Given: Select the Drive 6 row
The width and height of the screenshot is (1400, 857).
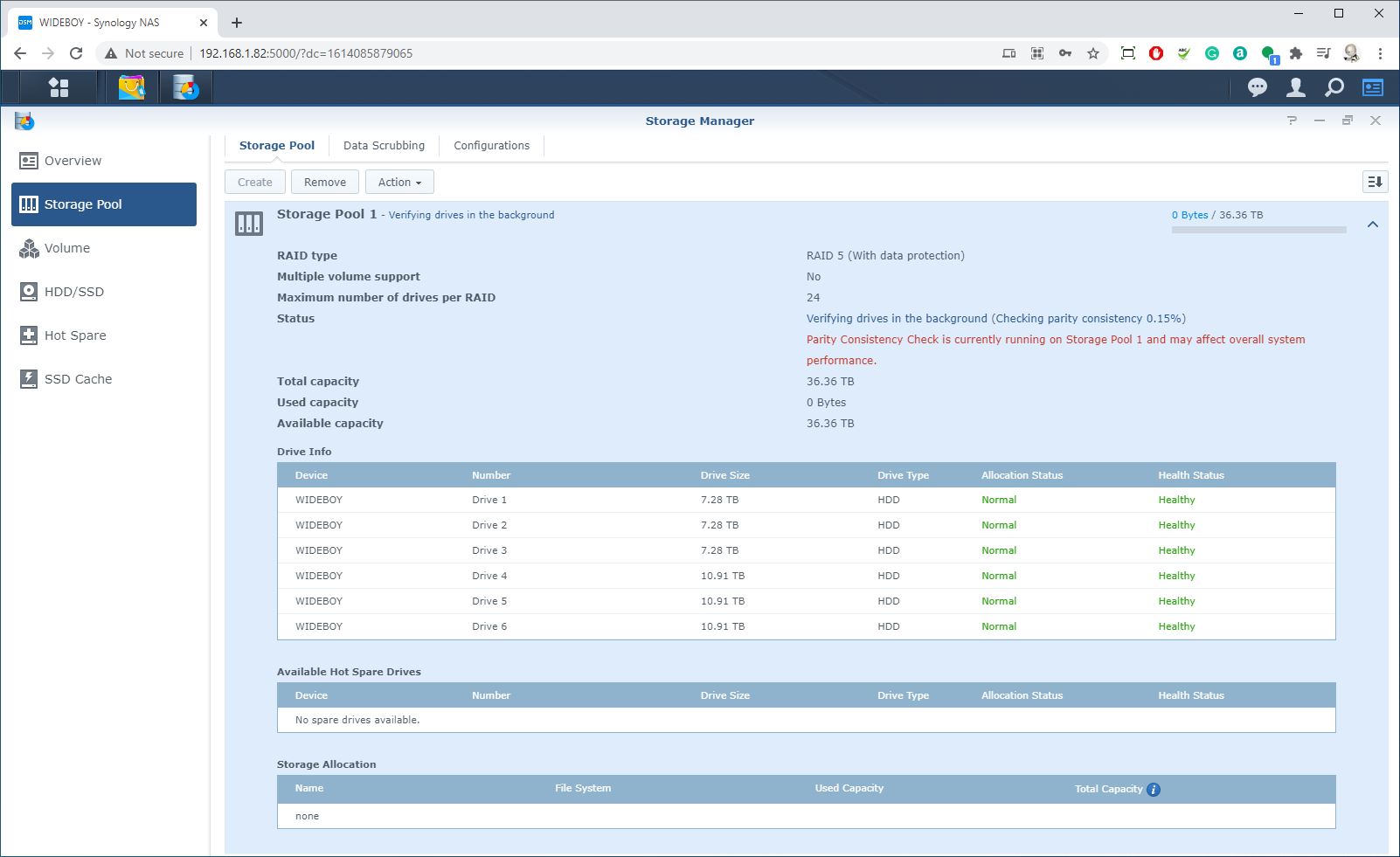Looking at the screenshot, I should click(806, 626).
